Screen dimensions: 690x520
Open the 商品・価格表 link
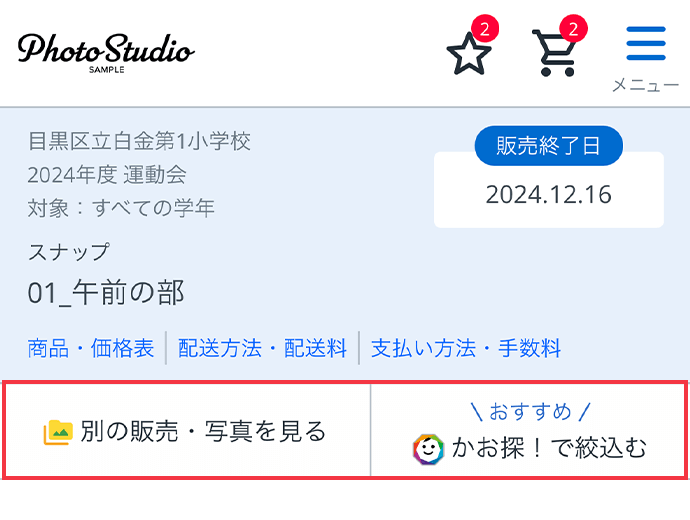pyautogui.click(x=91, y=348)
